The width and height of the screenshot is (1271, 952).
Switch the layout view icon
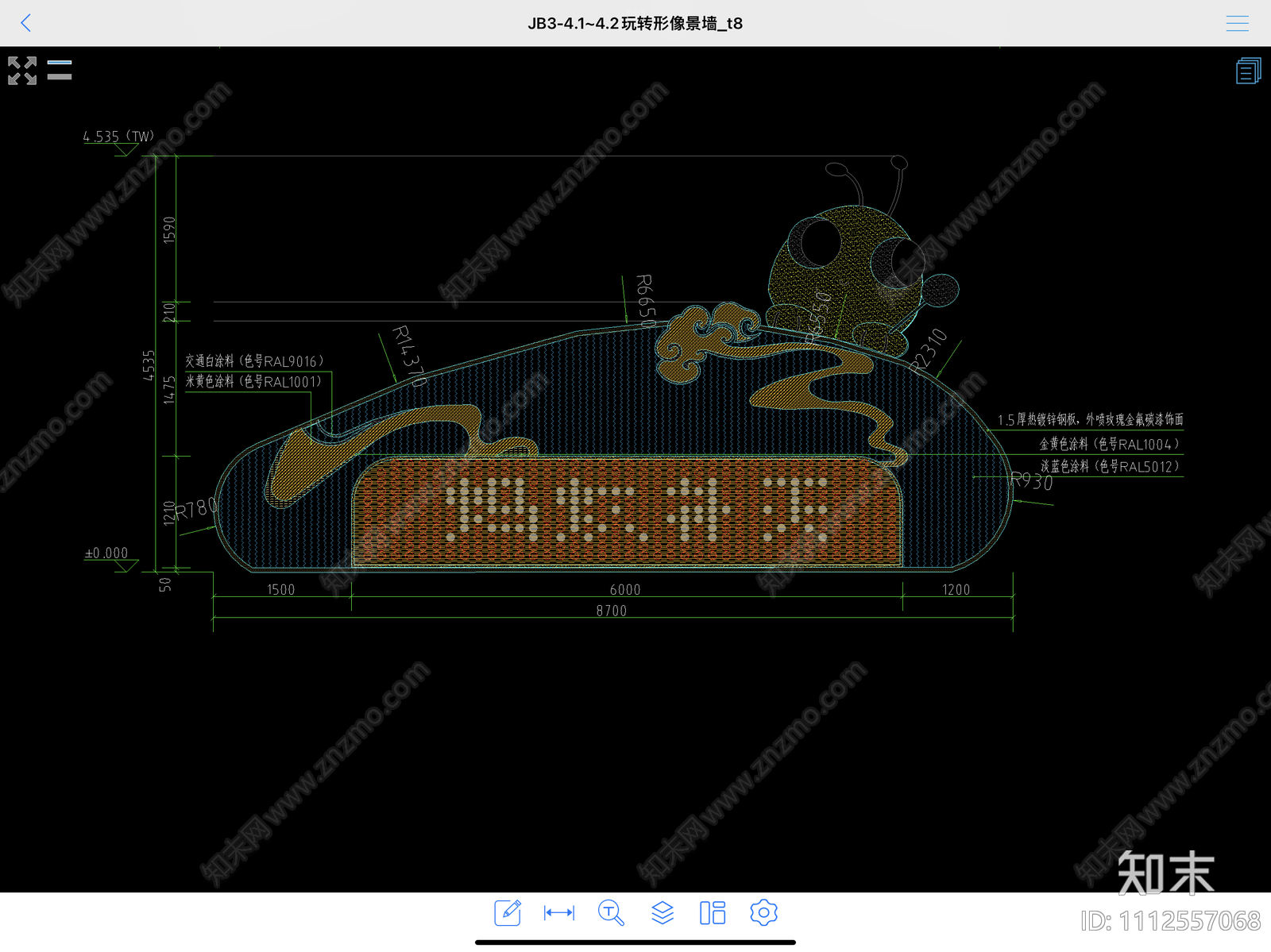click(713, 912)
